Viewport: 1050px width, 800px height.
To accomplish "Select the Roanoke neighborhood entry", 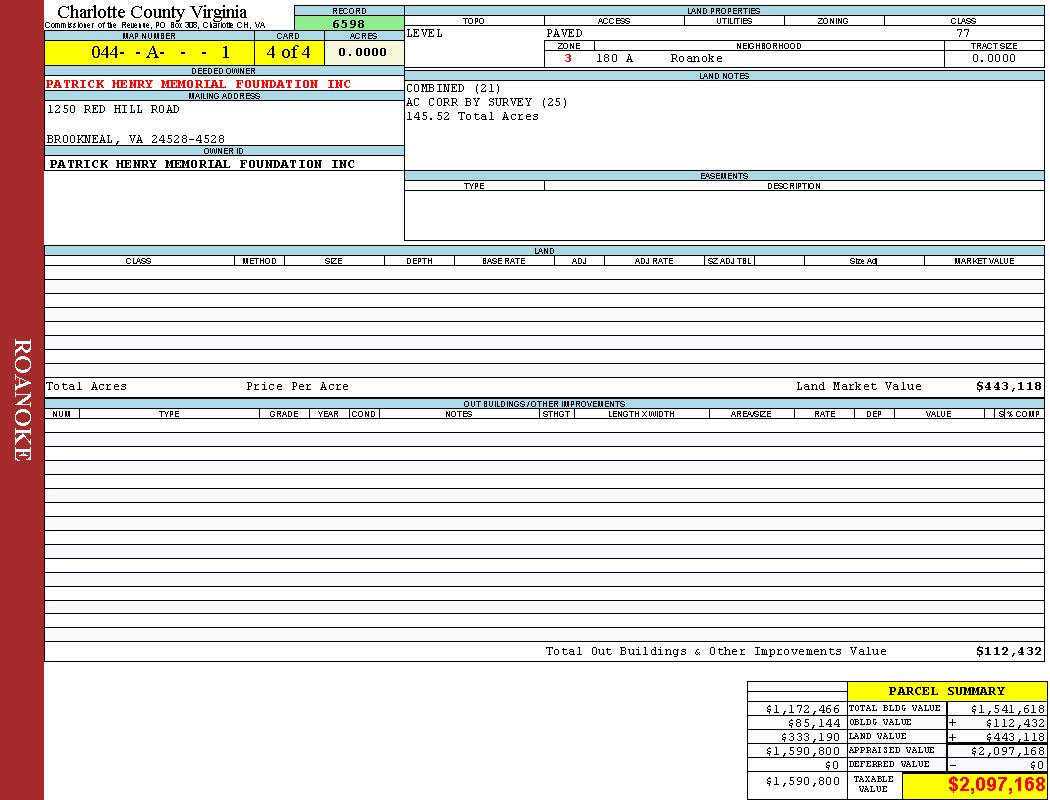I will click(696, 58).
